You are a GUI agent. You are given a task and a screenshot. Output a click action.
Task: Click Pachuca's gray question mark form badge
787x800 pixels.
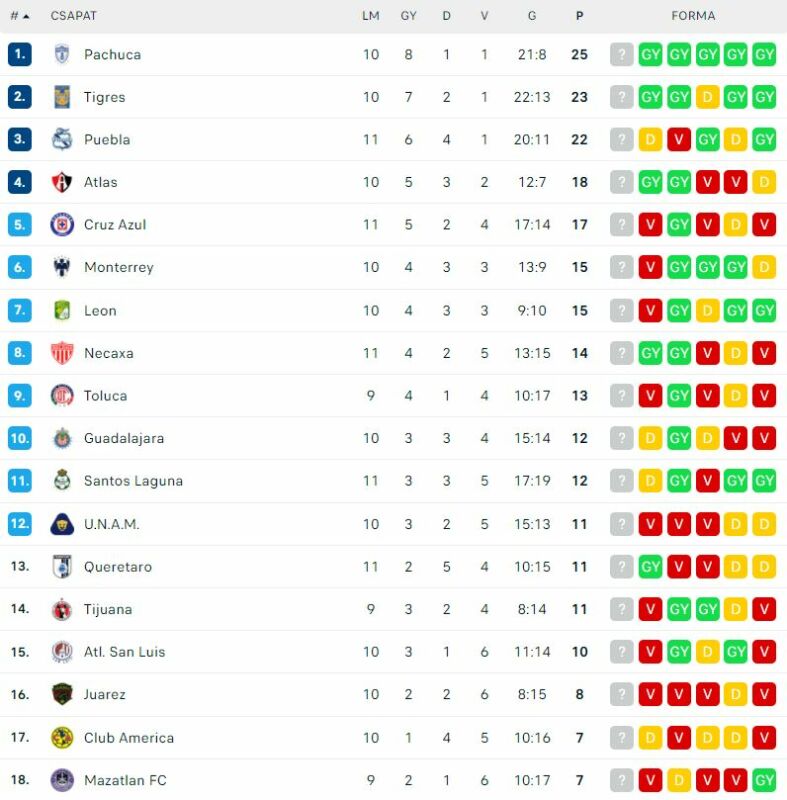621,54
